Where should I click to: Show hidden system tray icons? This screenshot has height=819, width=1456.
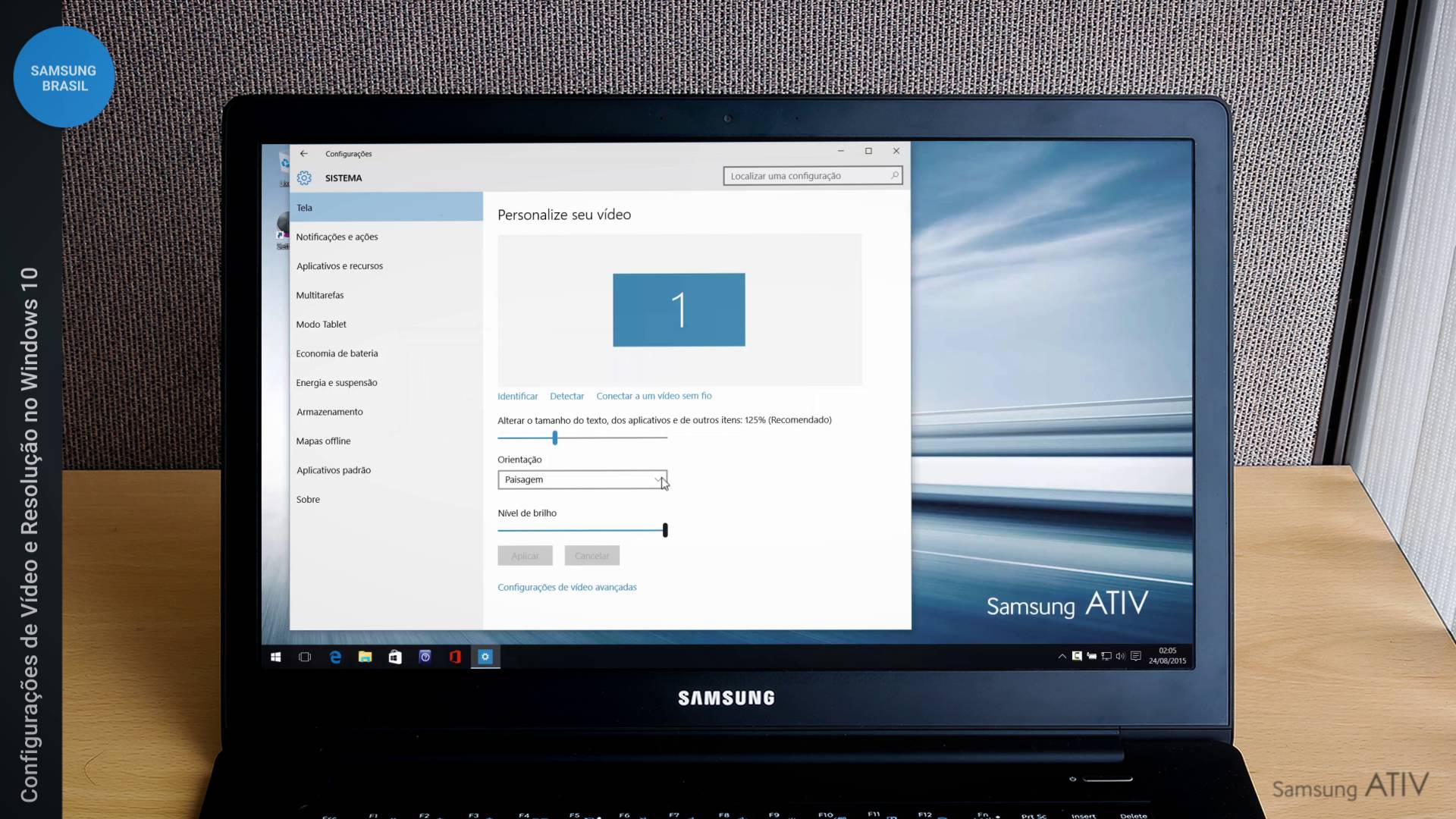pyautogui.click(x=1062, y=657)
